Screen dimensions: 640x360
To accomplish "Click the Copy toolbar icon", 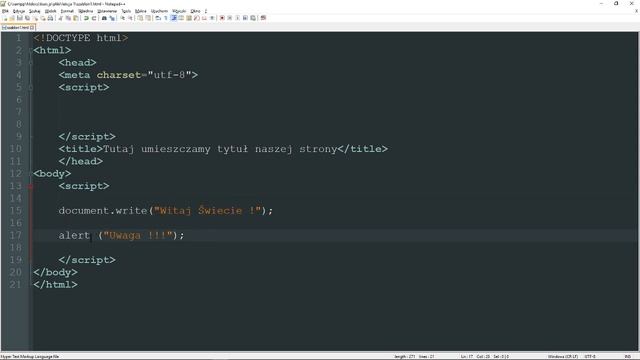I will point(68,18).
